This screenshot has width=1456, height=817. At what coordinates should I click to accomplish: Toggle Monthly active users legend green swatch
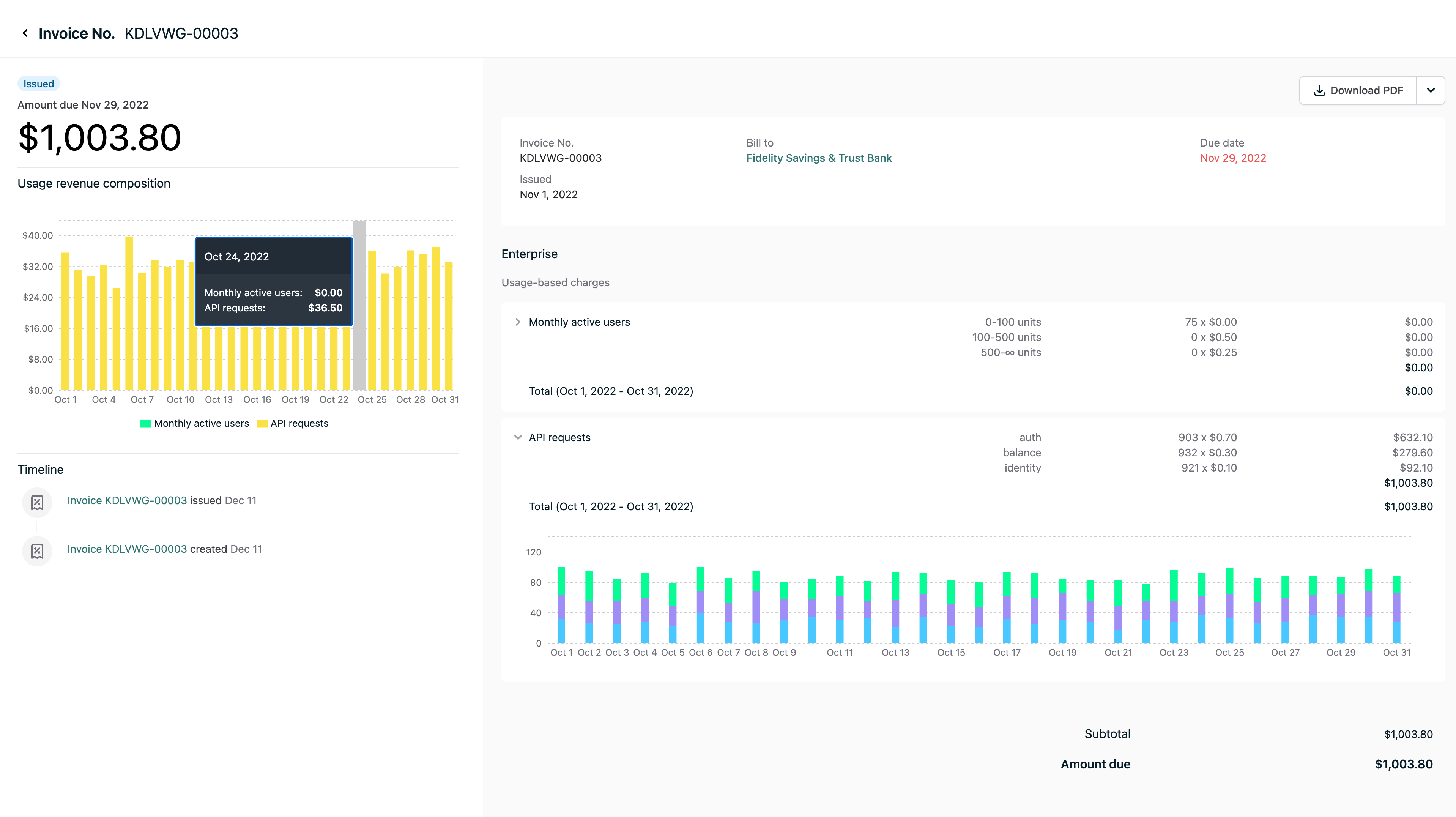[x=145, y=423]
